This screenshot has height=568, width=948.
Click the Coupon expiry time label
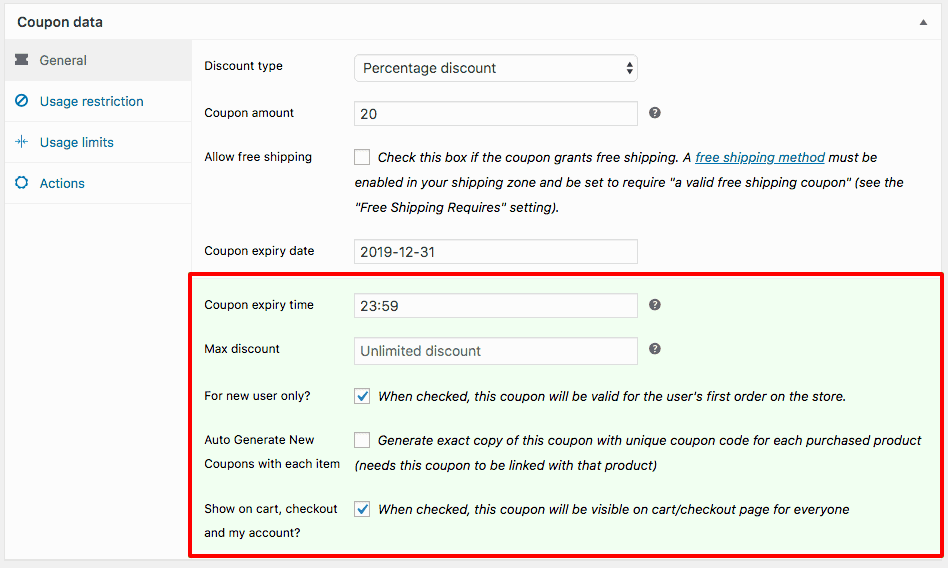click(x=259, y=304)
